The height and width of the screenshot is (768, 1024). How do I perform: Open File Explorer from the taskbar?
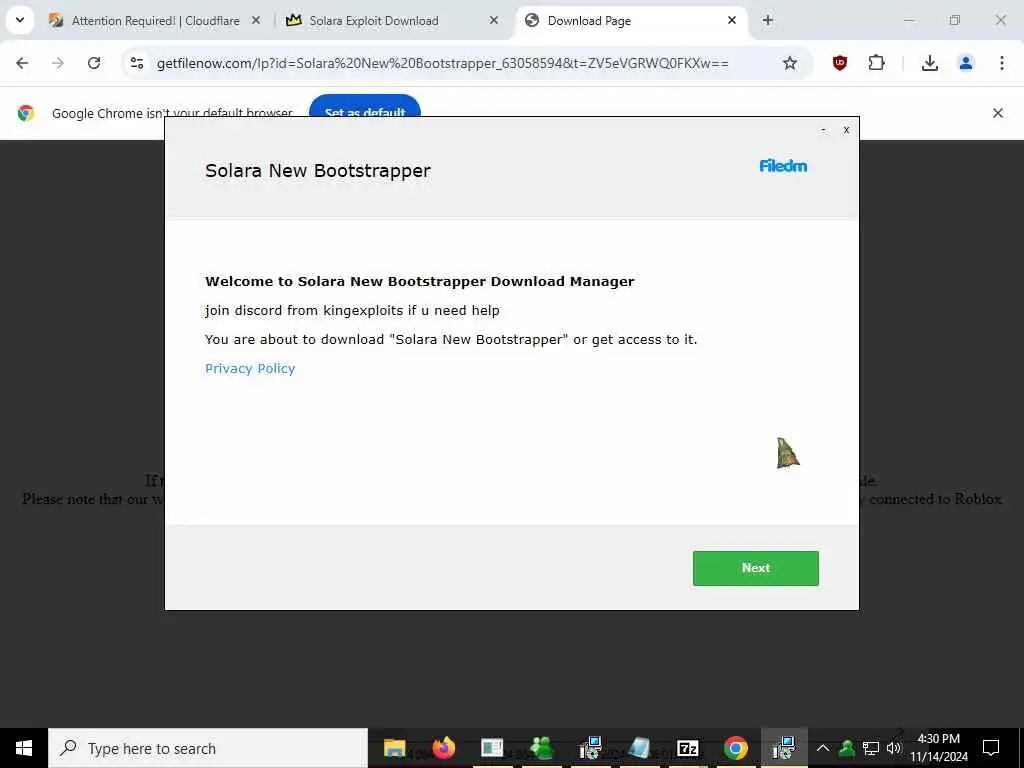point(394,748)
